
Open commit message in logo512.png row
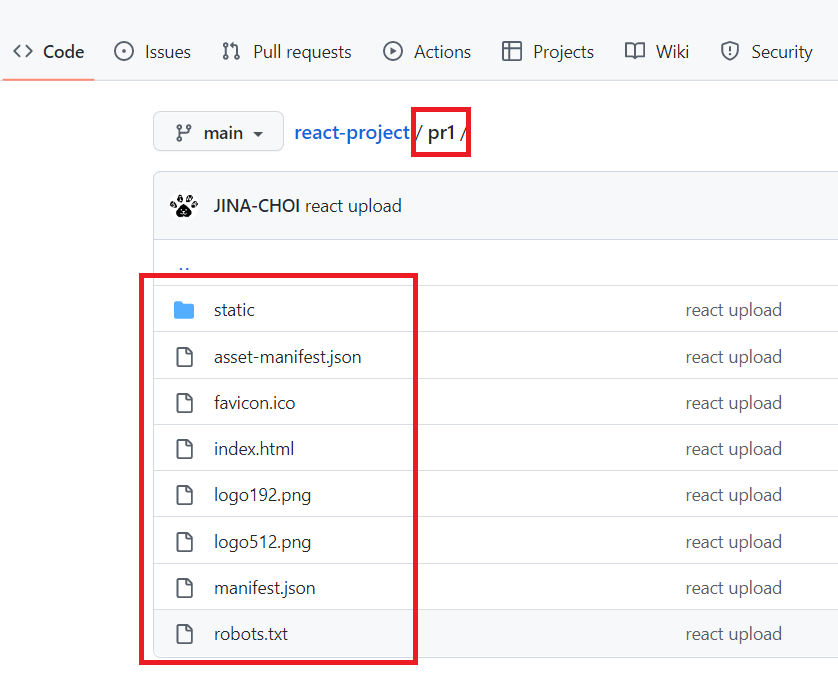(x=733, y=542)
